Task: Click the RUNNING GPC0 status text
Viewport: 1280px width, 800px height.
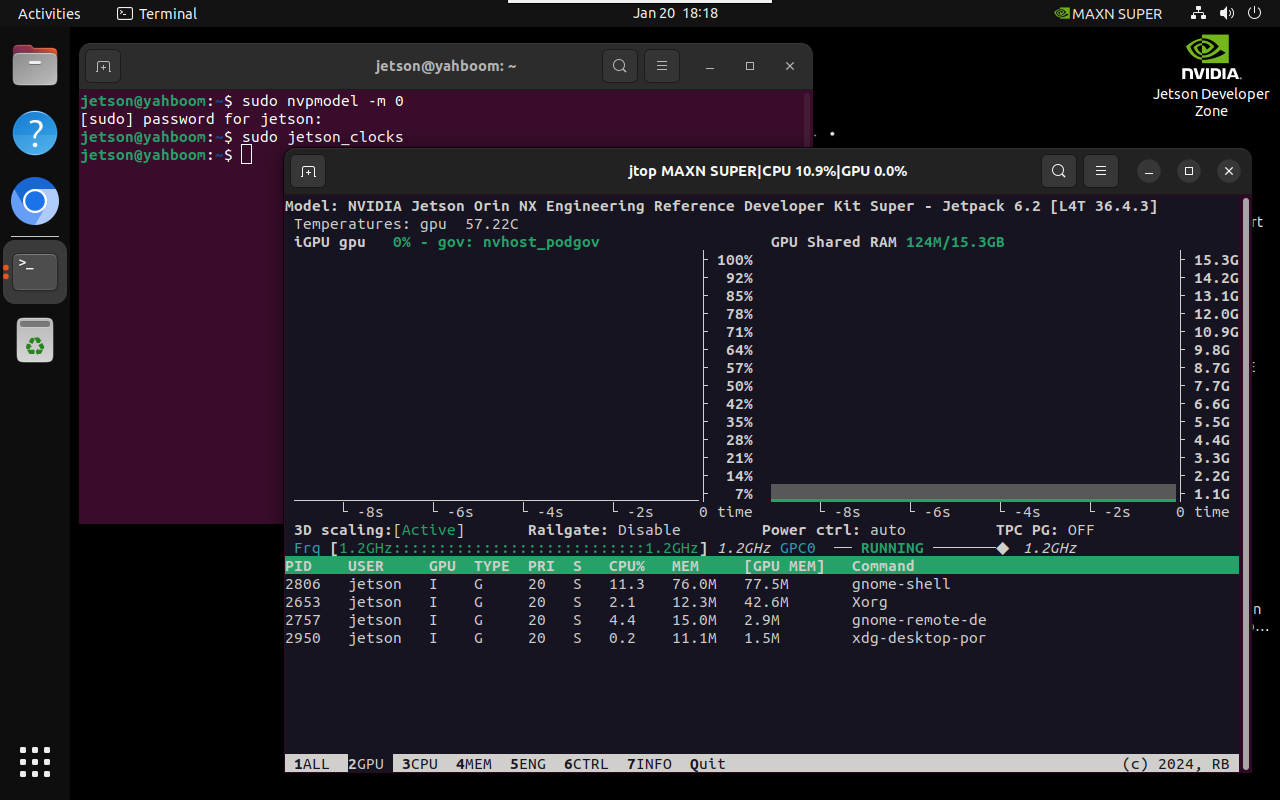Action: (x=892, y=548)
